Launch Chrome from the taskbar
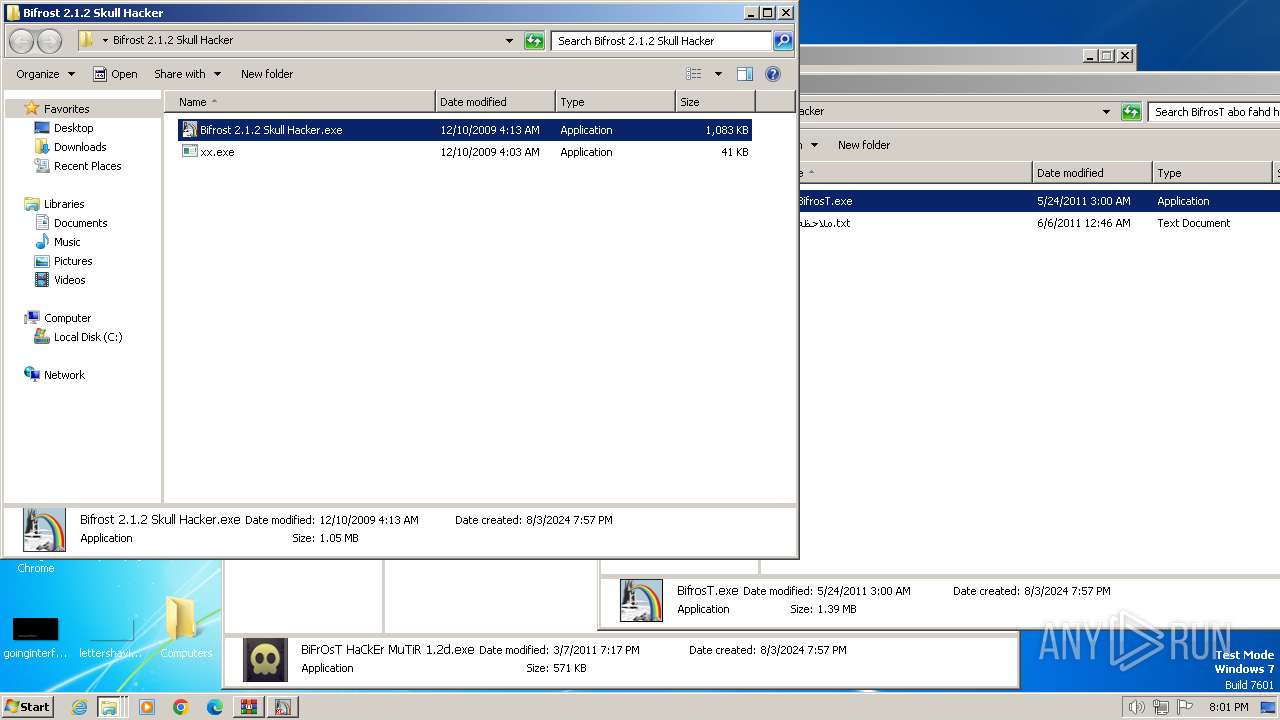 [x=181, y=707]
